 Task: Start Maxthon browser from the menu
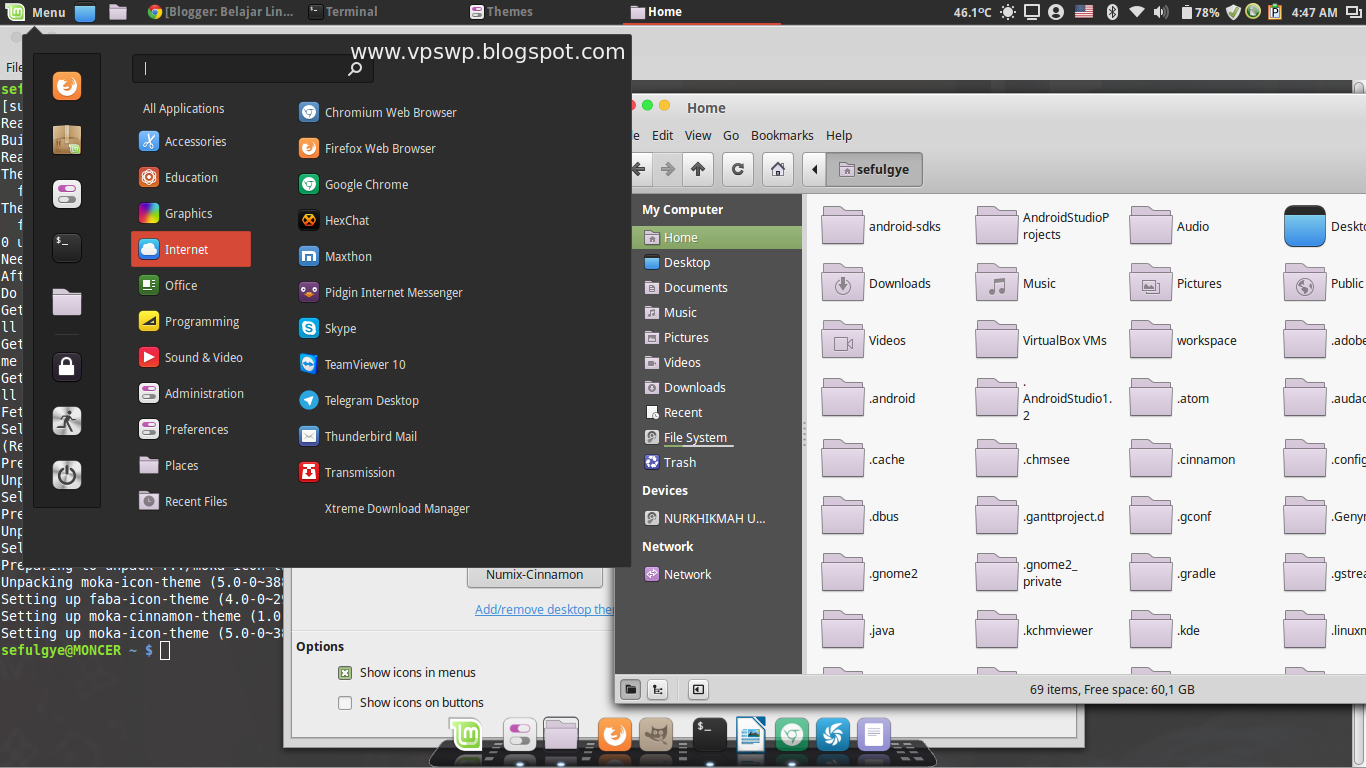point(335,257)
